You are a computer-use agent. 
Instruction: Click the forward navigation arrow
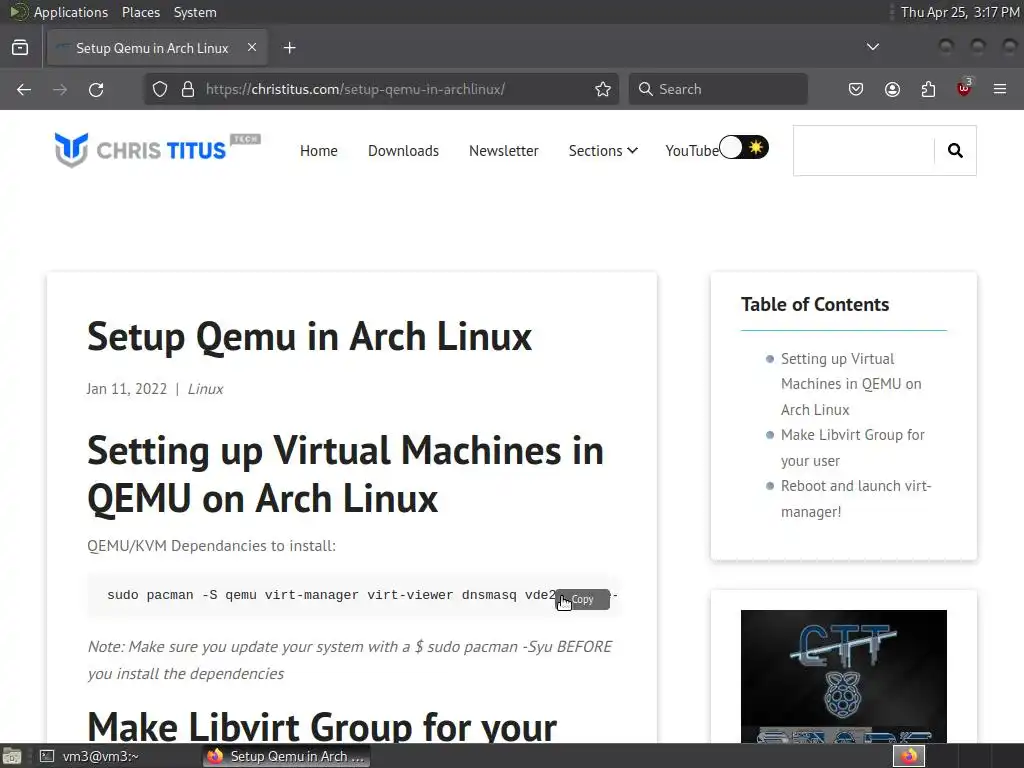(x=60, y=89)
